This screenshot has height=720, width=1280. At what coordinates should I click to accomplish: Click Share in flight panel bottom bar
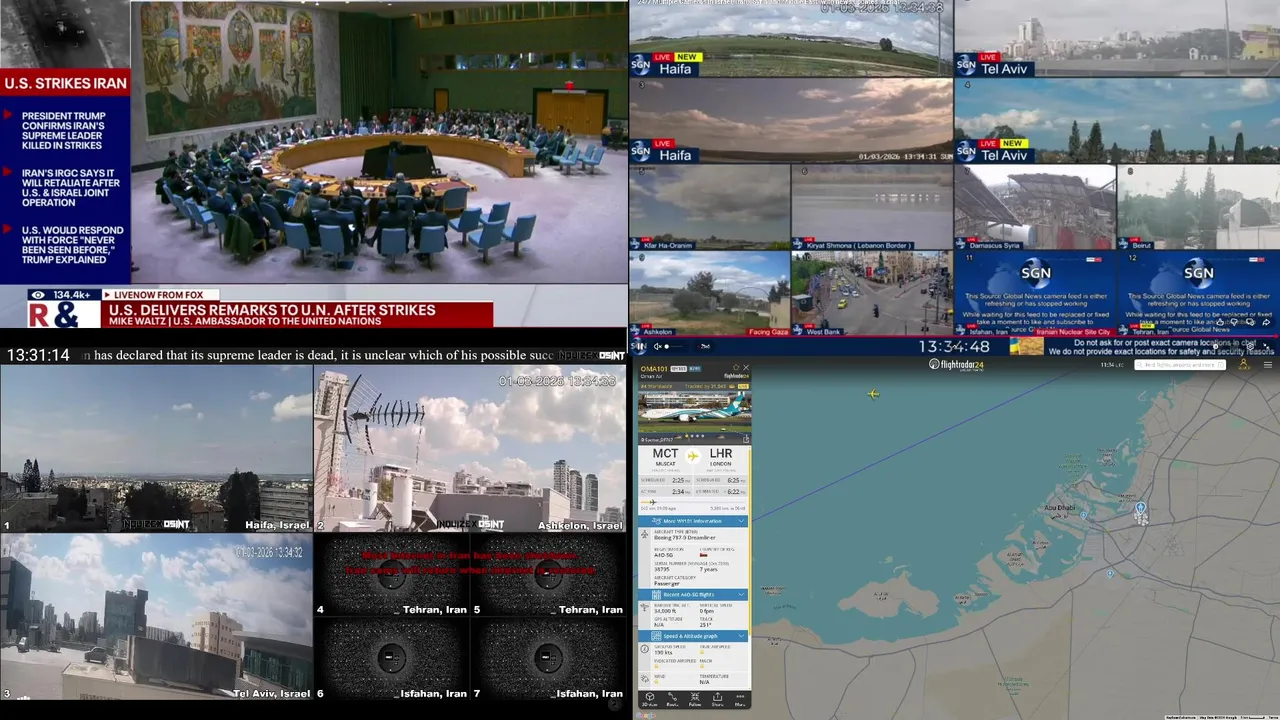coord(718,699)
